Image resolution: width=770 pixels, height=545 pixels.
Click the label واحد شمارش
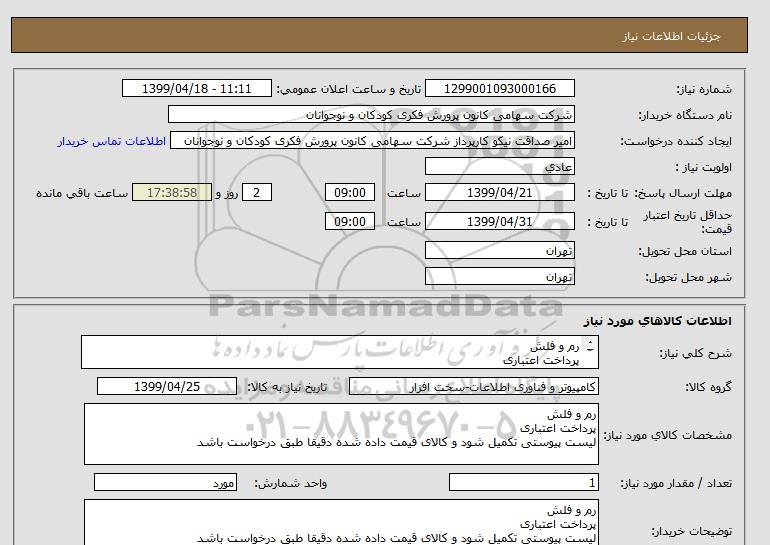pyautogui.click(x=291, y=484)
